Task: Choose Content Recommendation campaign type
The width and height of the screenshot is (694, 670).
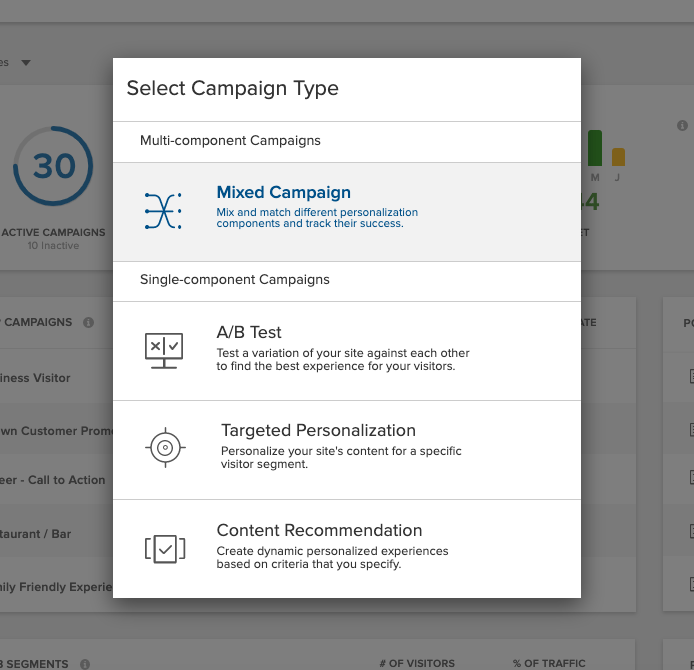Action: pyautogui.click(x=347, y=549)
